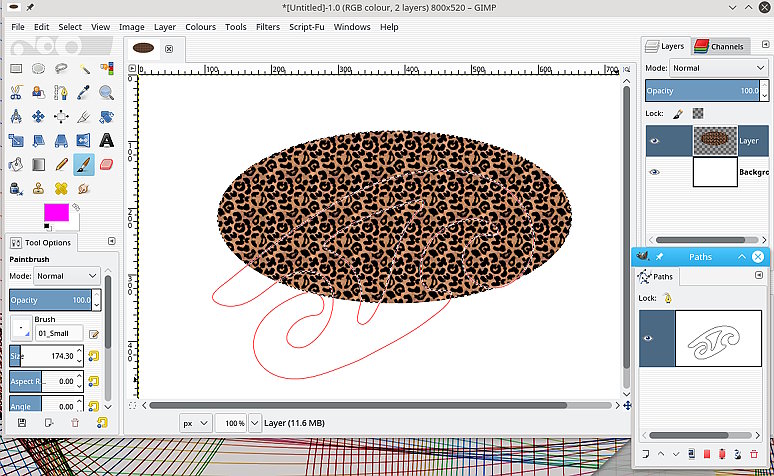The image size is (774, 476).
Task: Expand the px unit dropdown in status bar
Action: pyautogui.click(x=195, y=423)
